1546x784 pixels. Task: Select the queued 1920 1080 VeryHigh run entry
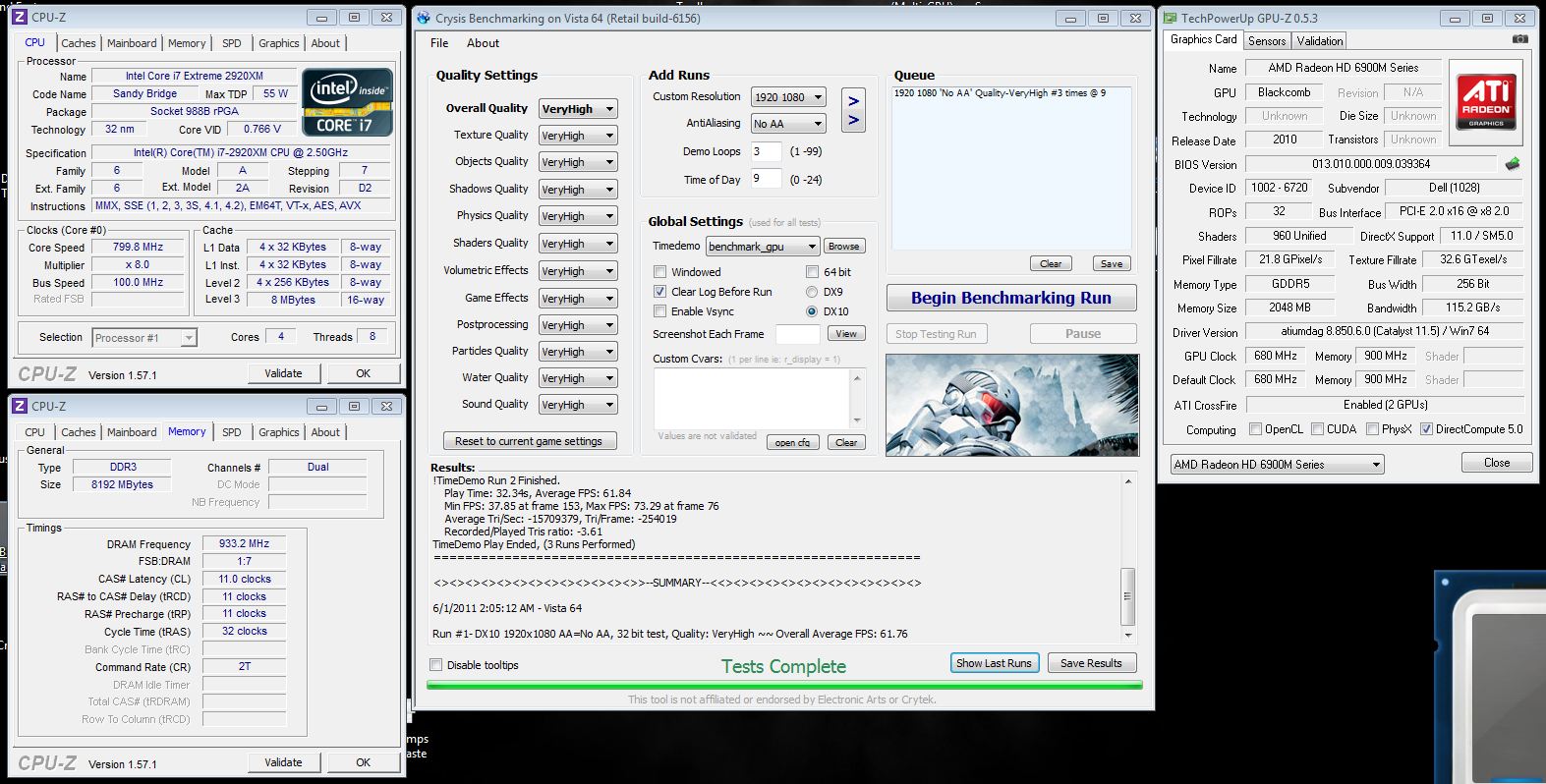tap(1000, 93)
